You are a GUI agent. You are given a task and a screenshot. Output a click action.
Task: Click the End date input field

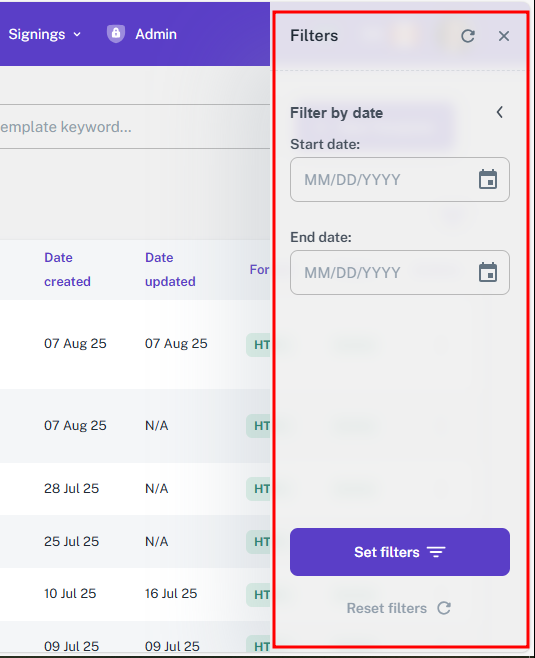[x=399, y=273]
